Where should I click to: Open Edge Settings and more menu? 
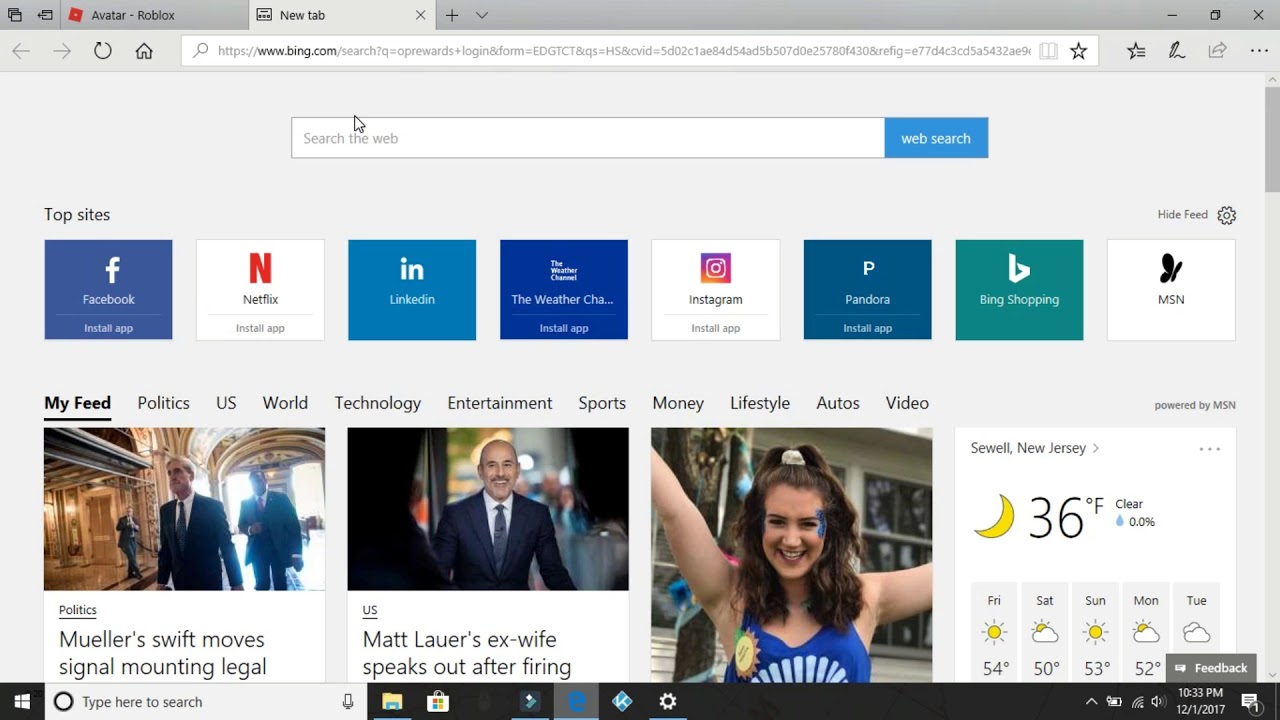pos(1259,51)
